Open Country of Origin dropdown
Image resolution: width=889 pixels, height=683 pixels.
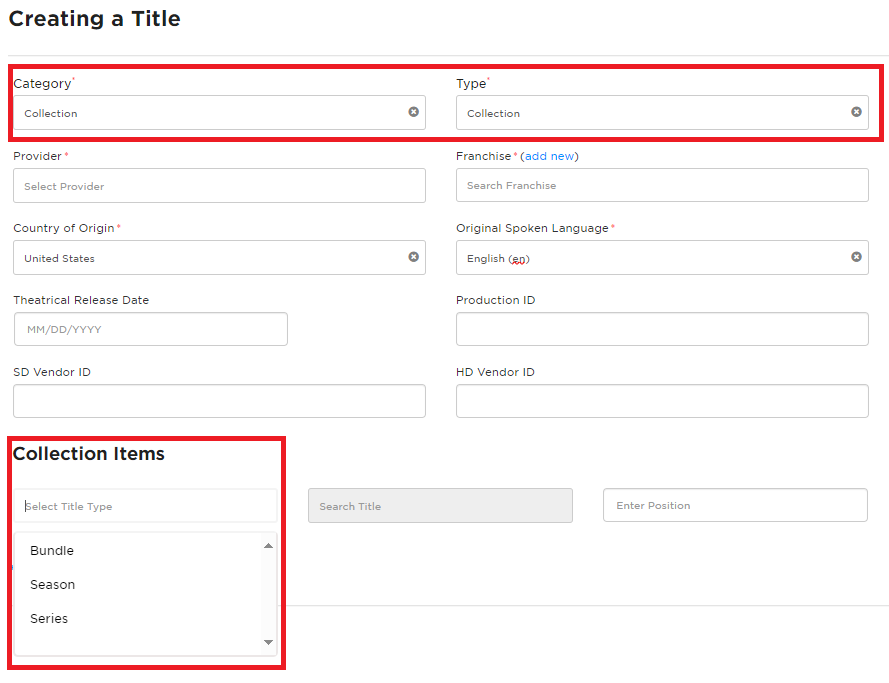219,258
